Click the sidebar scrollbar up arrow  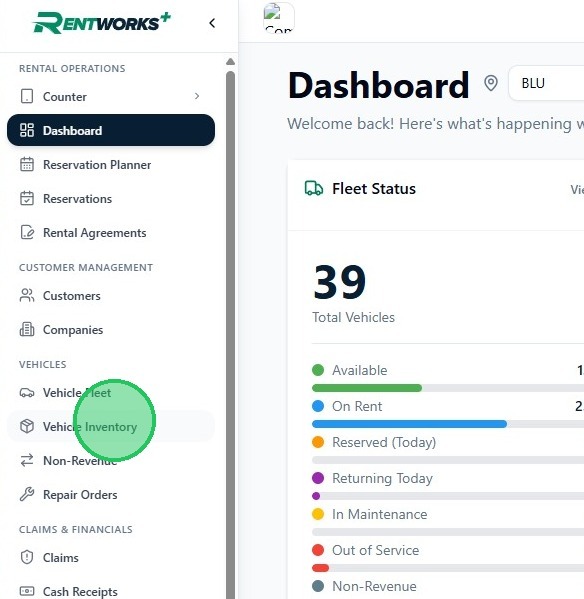(230, 62)
